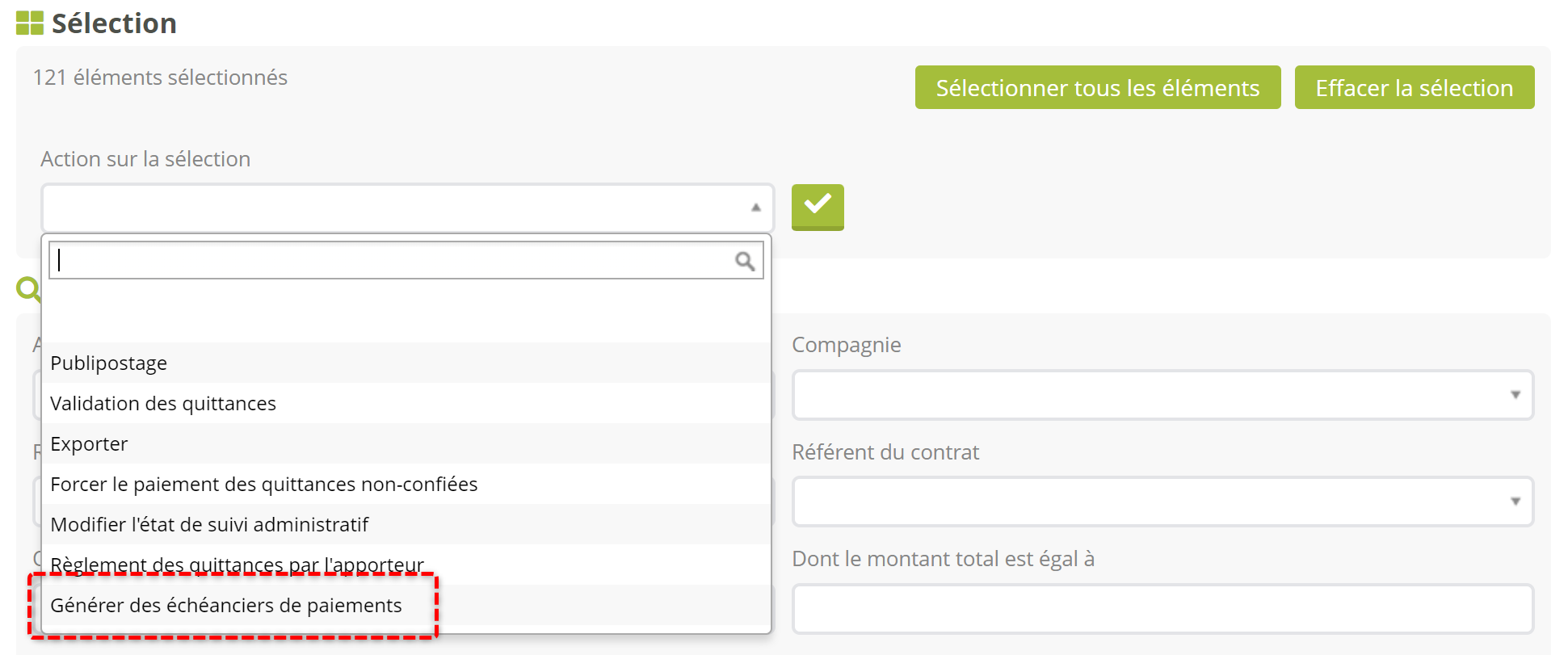Select the Exporter action
Image resolution: width=1568 pixels, height=655 pixels.
(x=89, y=444)
